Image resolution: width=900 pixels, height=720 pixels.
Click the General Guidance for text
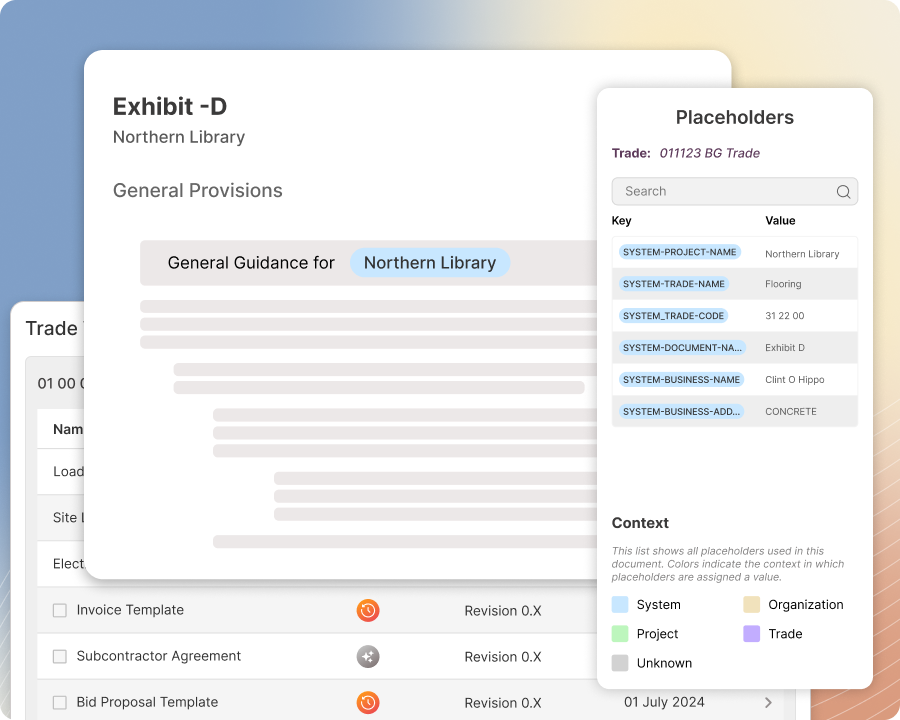click(x=251, y=262)
